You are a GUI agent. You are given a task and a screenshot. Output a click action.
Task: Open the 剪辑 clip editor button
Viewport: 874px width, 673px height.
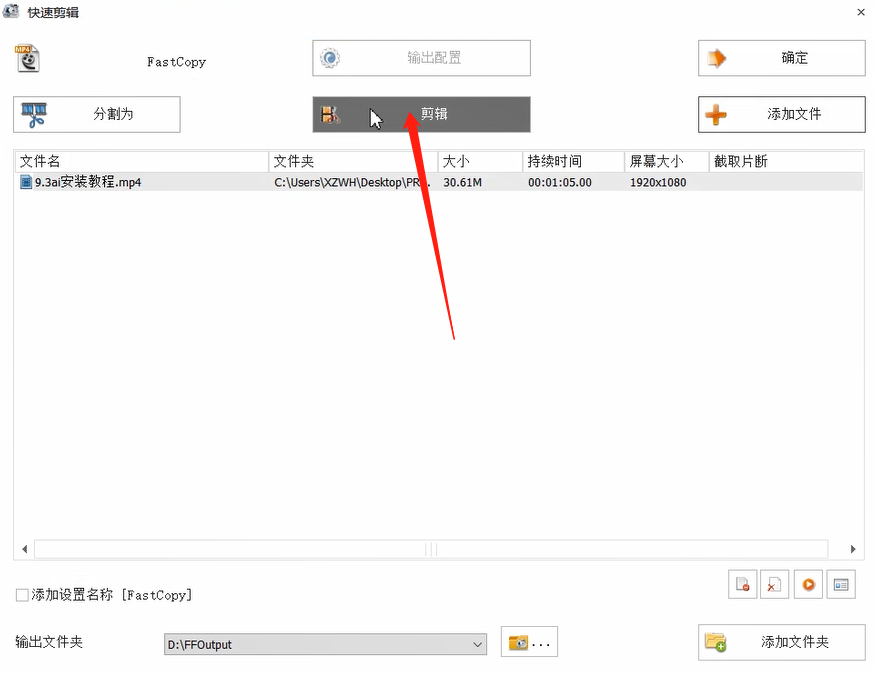pos(421,114)
